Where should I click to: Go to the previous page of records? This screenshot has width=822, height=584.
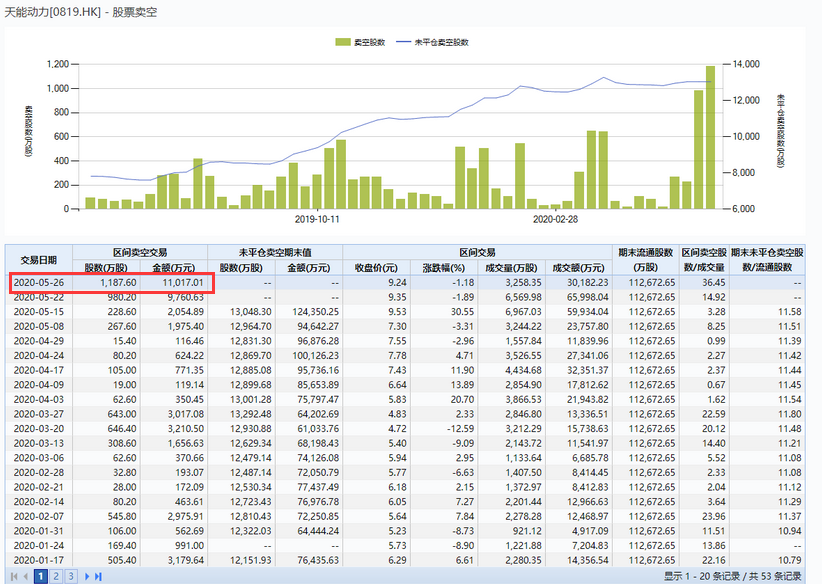[25, 576]
